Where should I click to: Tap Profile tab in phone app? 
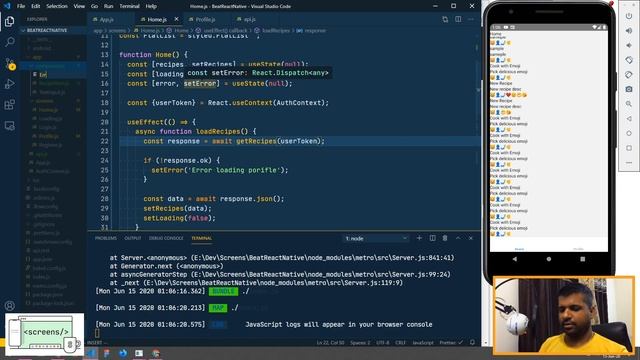(578, 249)
